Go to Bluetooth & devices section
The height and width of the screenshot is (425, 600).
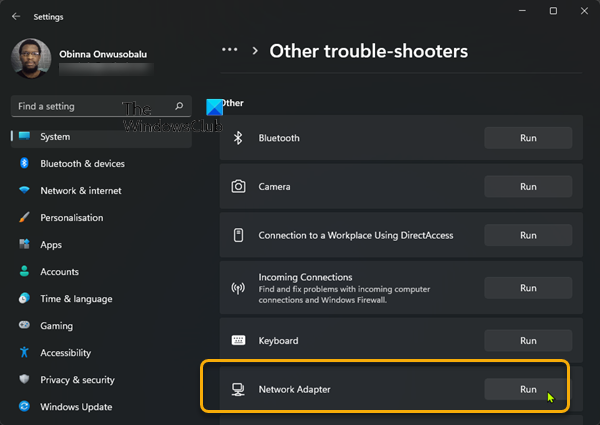[82, 164]
